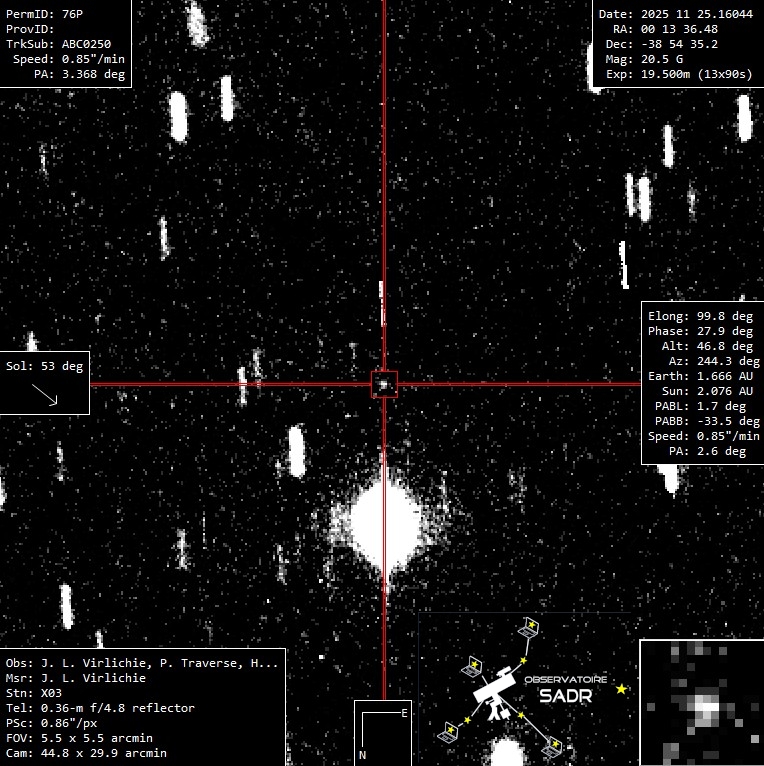Click the N/E compass orientation indicator
764x766 pixels.
pos(383,733)
